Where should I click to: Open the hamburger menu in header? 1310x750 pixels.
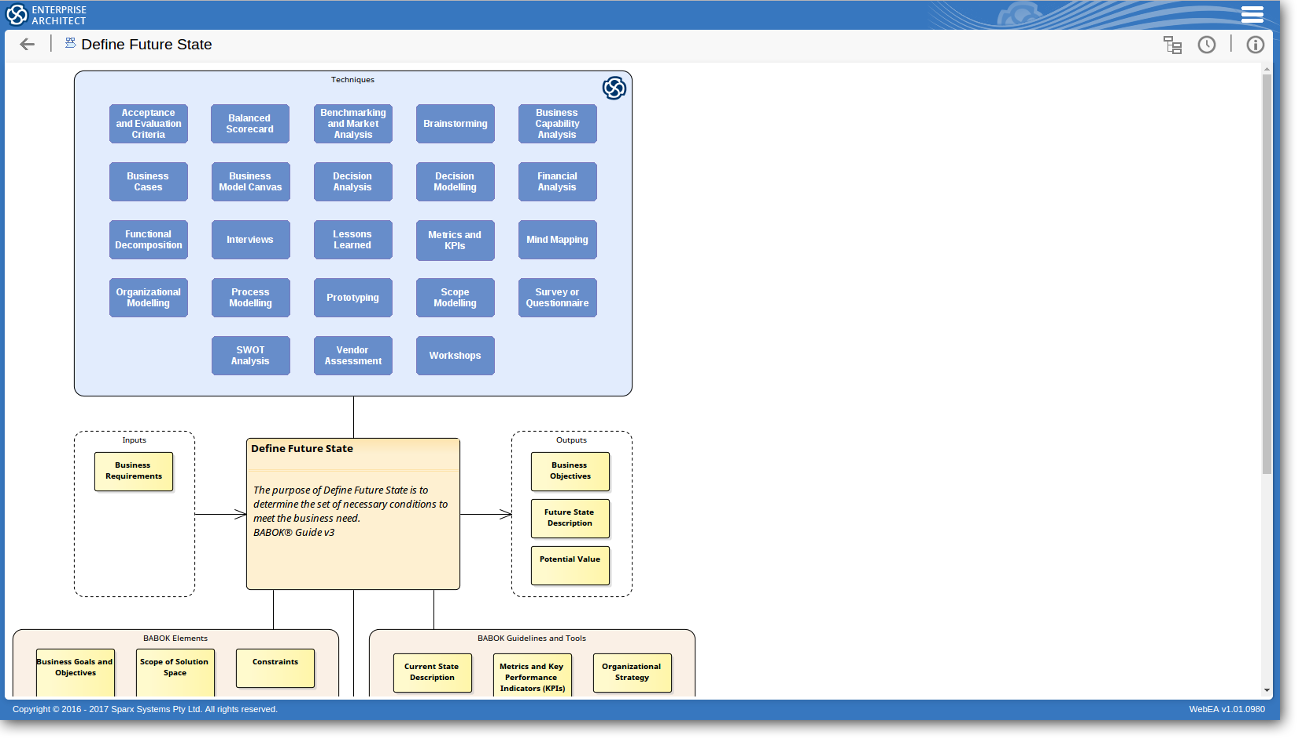click(x=1252, y=14)
